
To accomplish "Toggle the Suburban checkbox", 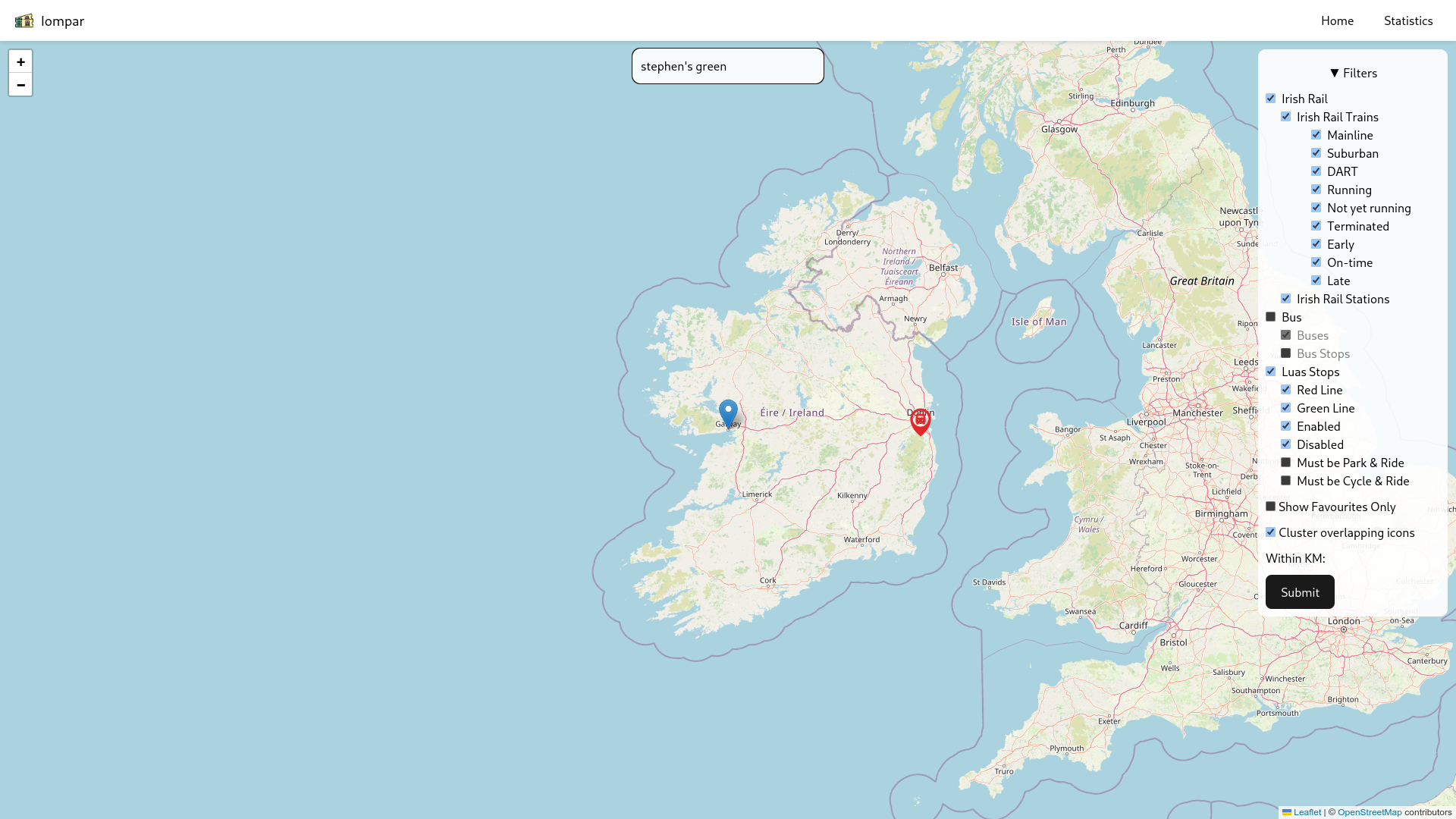I will click(1316, 153).
